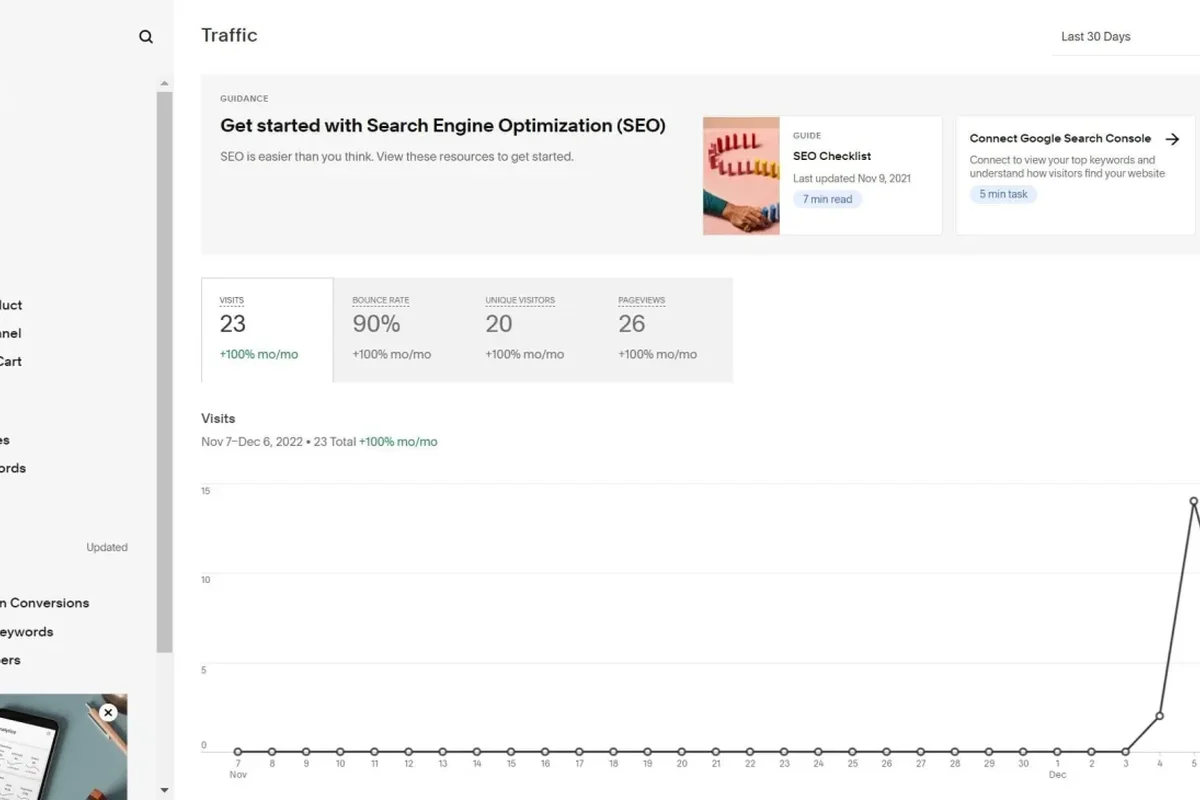1200x800 pixels.
Task: Click the "GUIDANCE" label
Action: pyautogui.click(x=244, y=99)
